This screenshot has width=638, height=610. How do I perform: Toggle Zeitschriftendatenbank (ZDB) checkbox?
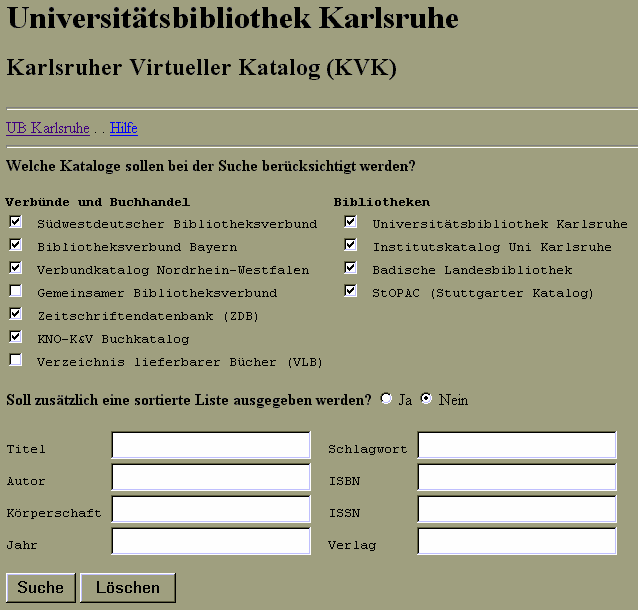pos(15,314)
